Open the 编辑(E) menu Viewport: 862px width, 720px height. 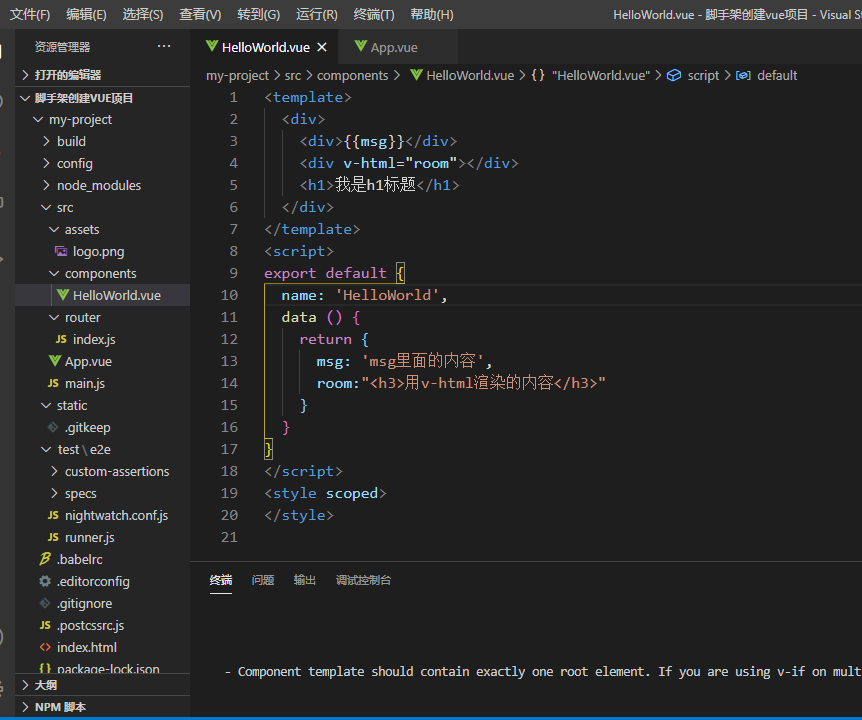click(86, 14)
